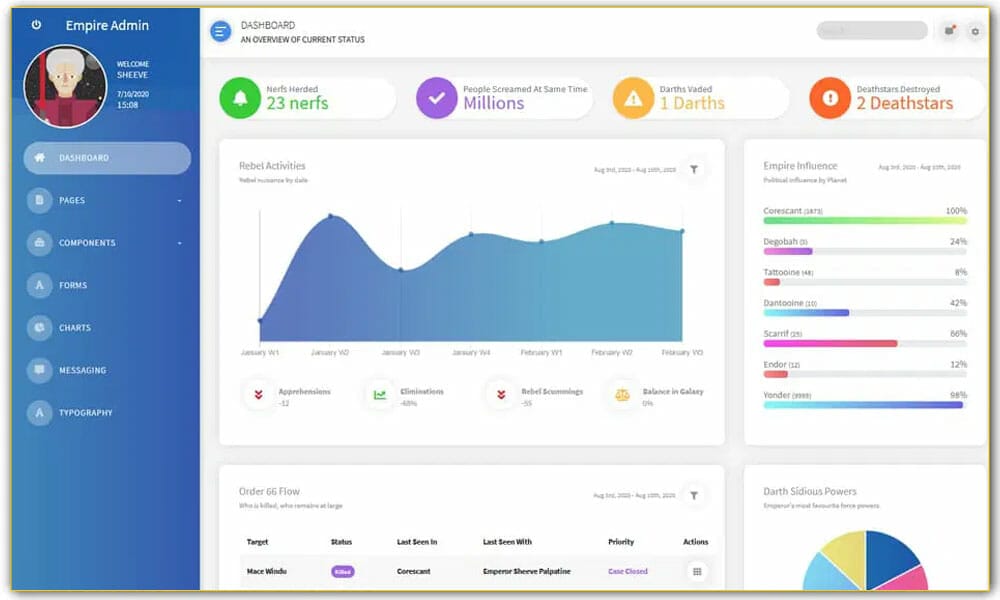
Task: Click the purple Killed status badge
Action: (x=342, y=571)
